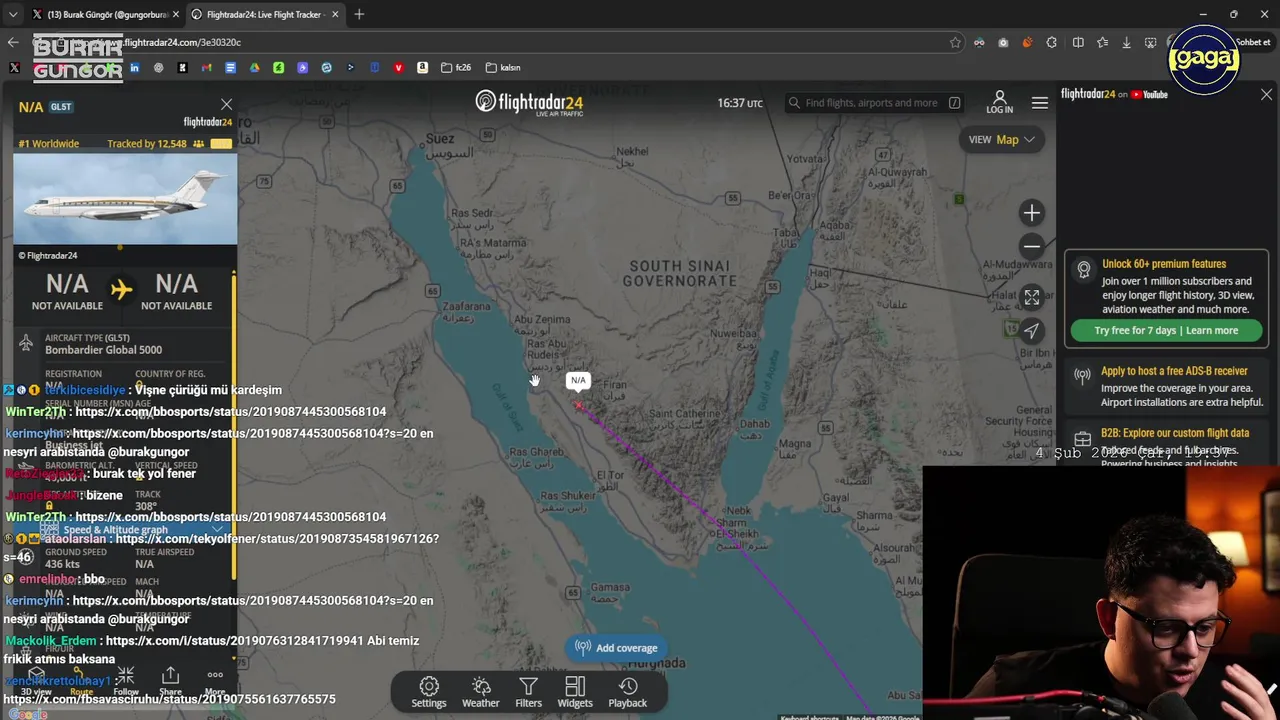Collapse the Speed & Altitude graph section
The image size is (1280, 720).
click(130, 530)
